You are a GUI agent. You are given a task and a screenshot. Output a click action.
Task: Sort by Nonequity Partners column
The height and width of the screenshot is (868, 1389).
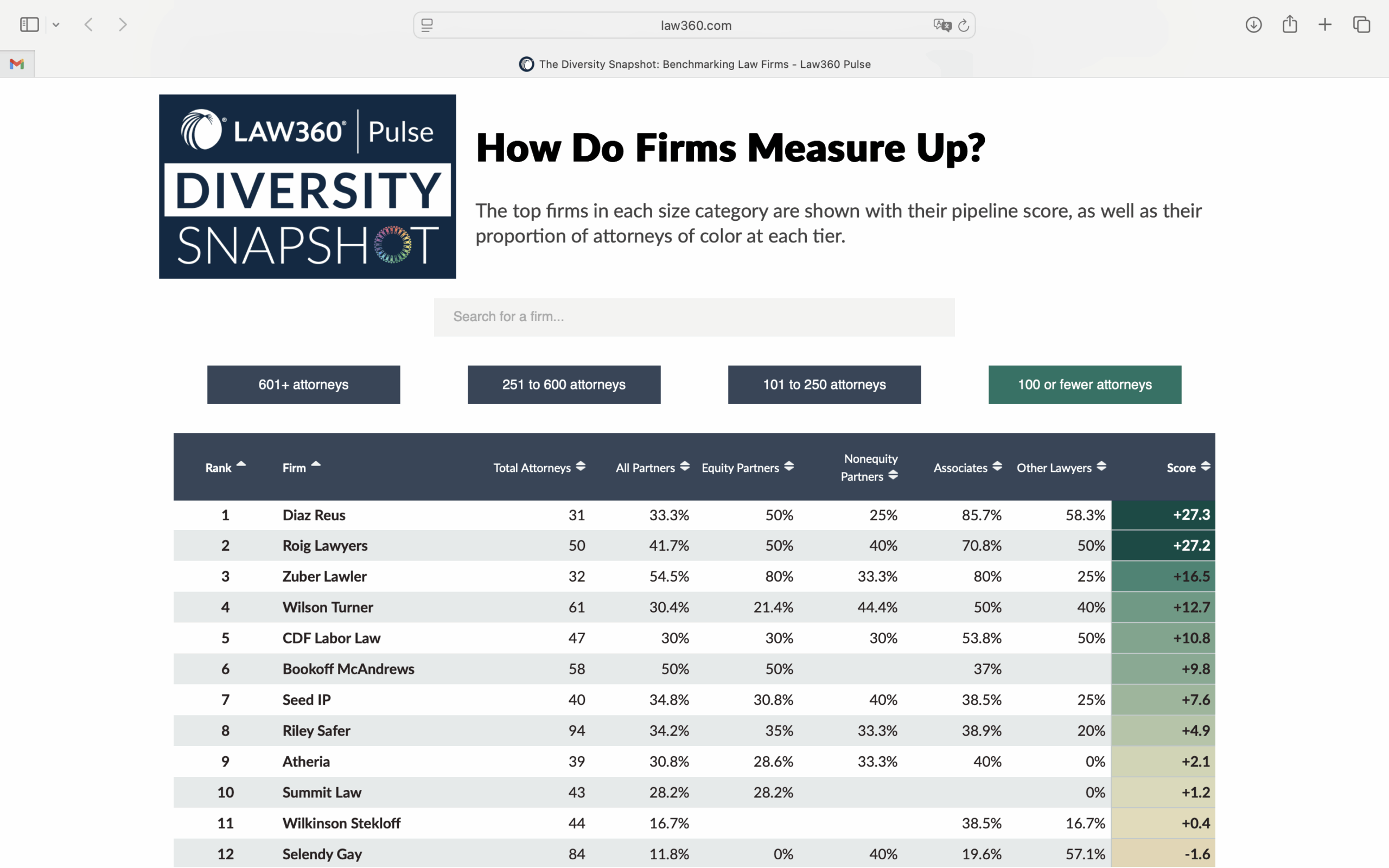(870, 467)
